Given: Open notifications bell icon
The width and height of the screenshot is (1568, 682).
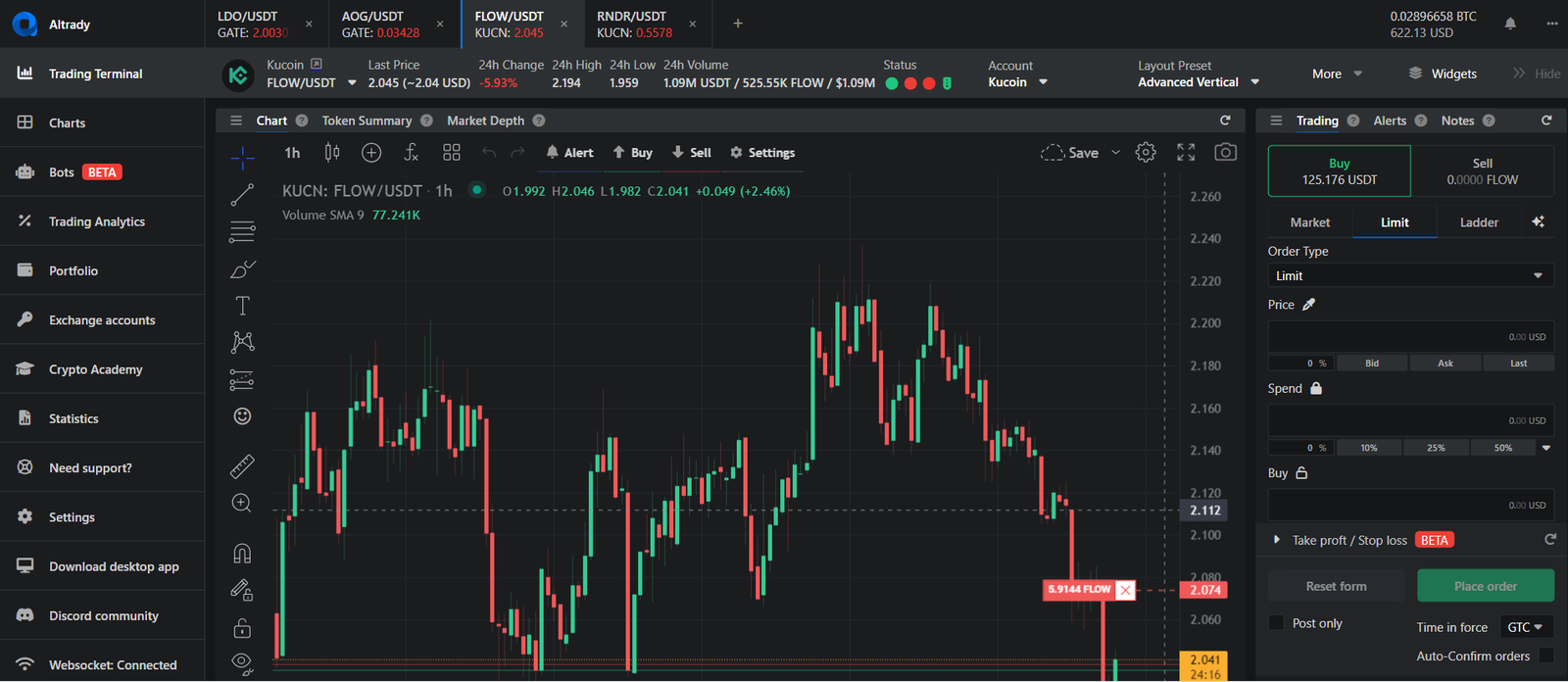Looking at the screenshot, I should point(1510,24).
